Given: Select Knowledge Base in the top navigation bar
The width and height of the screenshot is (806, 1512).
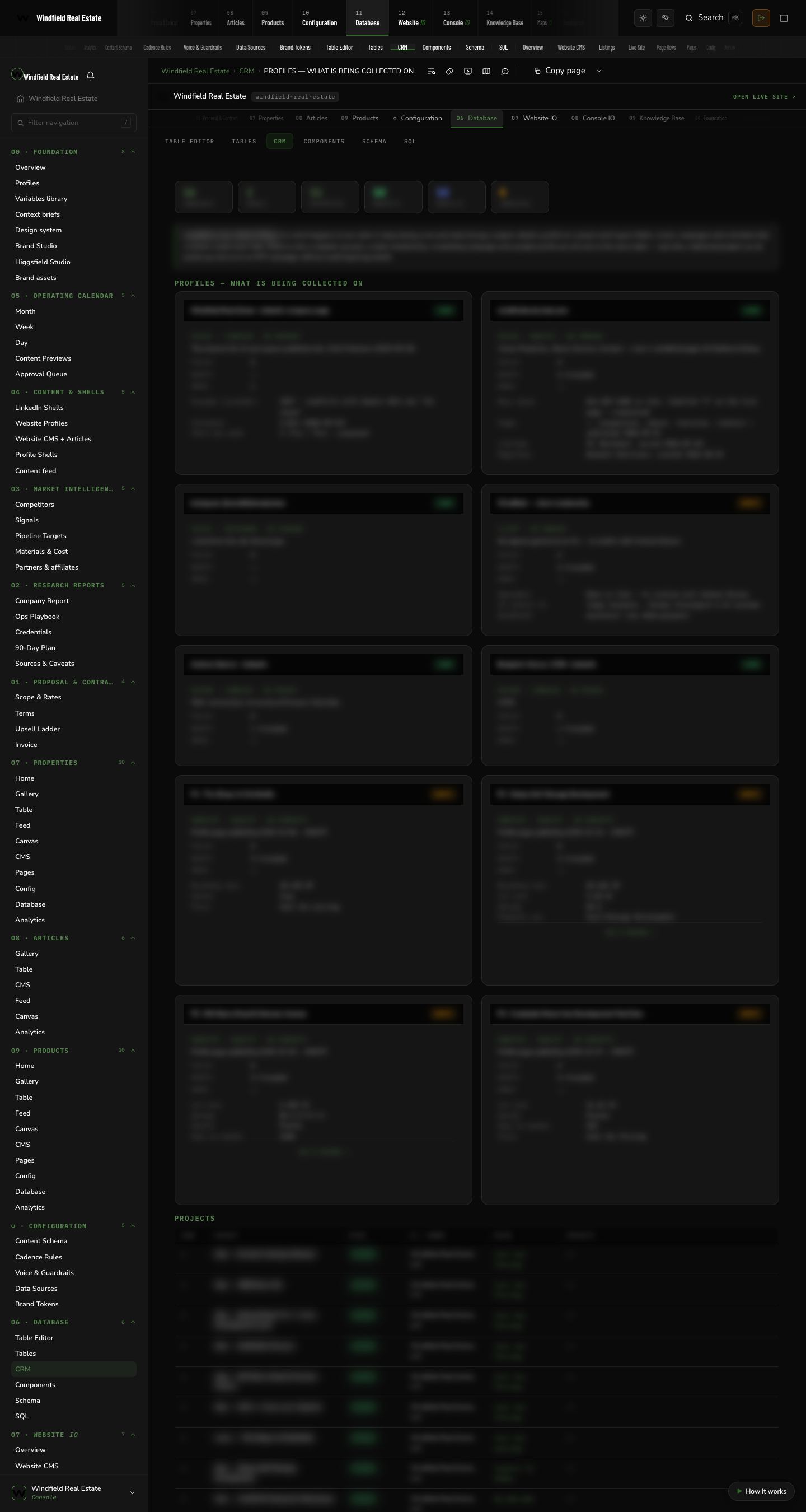Looking at the screenshot, I should coord(504,18).
